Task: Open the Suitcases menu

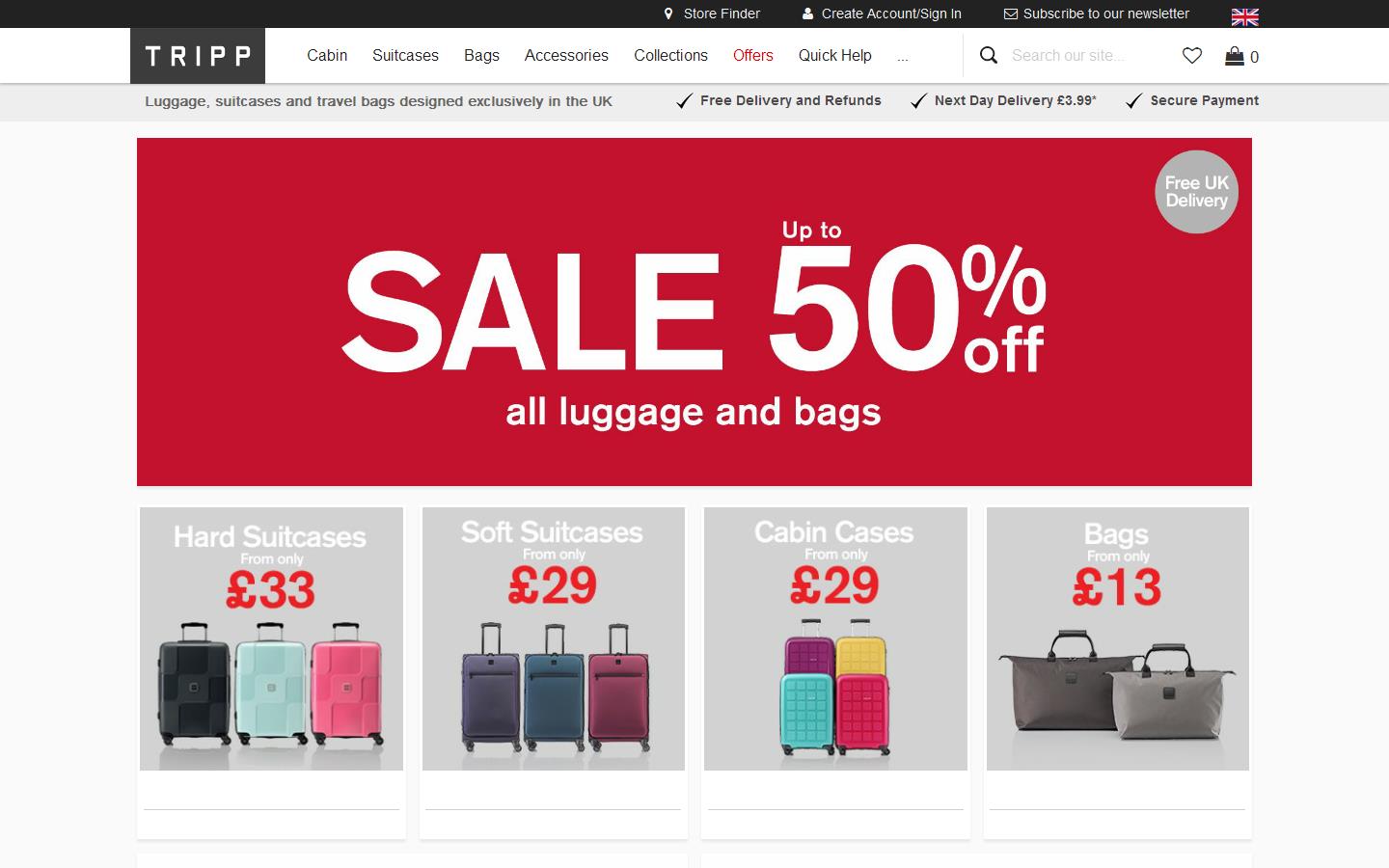Action: [x=405, y=56]
